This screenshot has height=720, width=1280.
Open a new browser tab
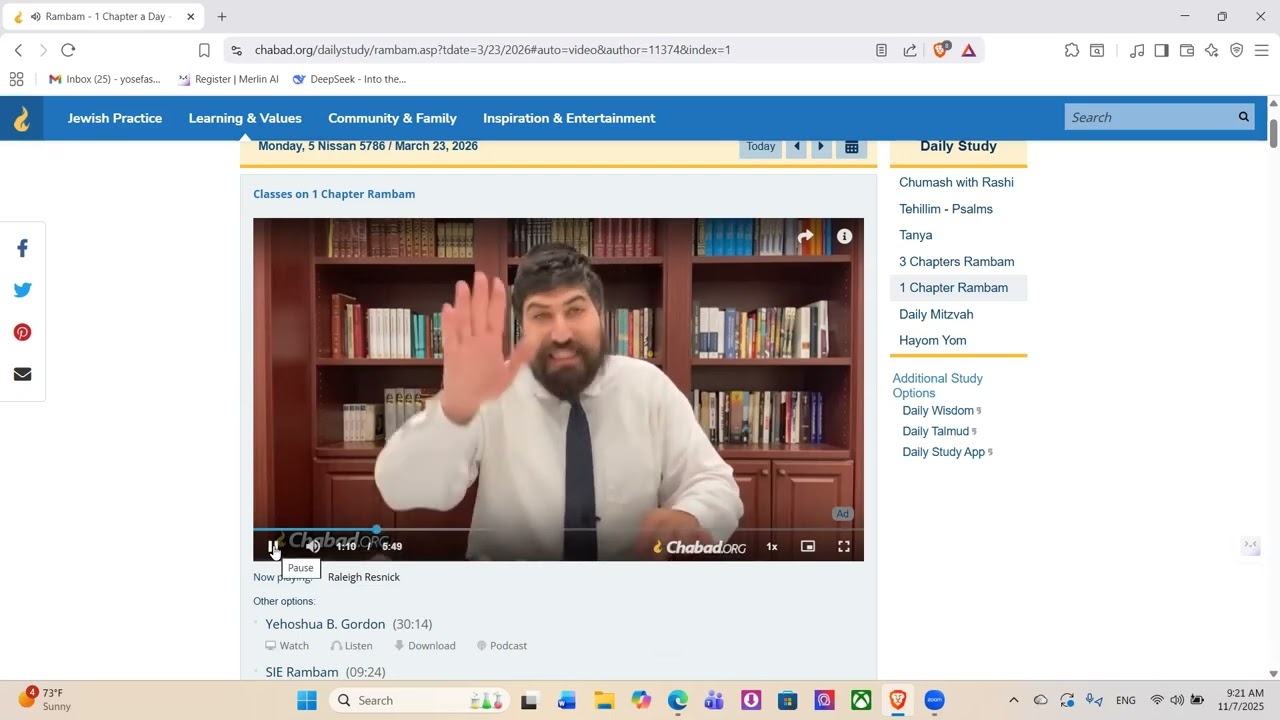pyautogui.click(x=222, y=17)
